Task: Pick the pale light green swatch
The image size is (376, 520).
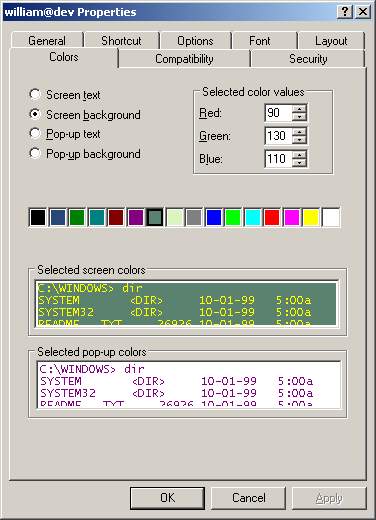Action: pos(175,217)
